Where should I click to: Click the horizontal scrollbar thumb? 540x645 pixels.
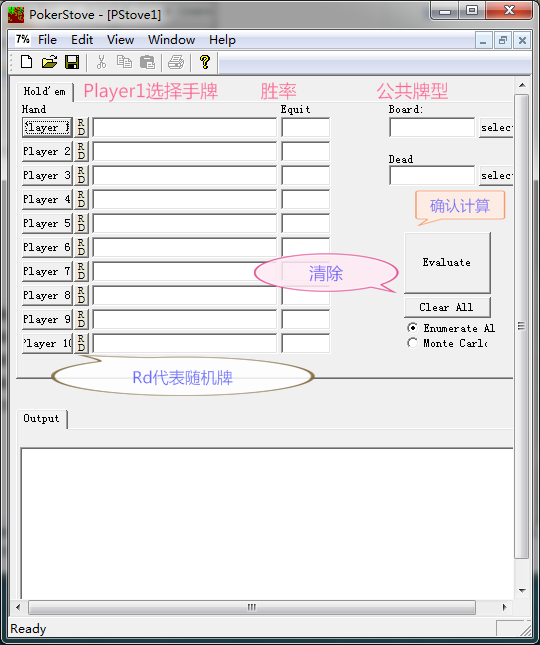point(252,607)
